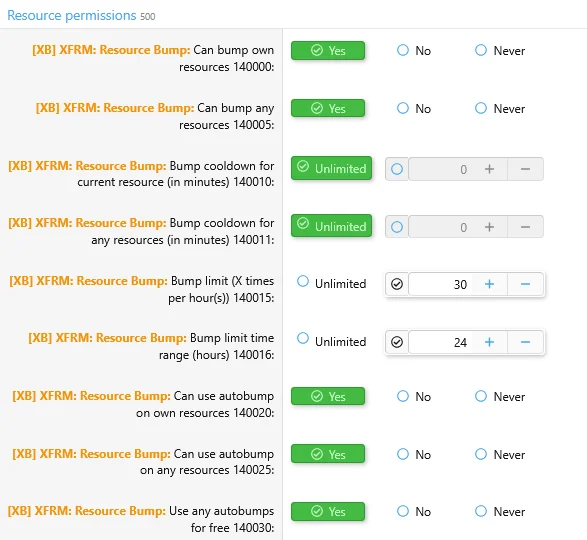The image size is (587, 540).
Task: Click the 'Can bump own resources 140000' label
Action: 153,58
